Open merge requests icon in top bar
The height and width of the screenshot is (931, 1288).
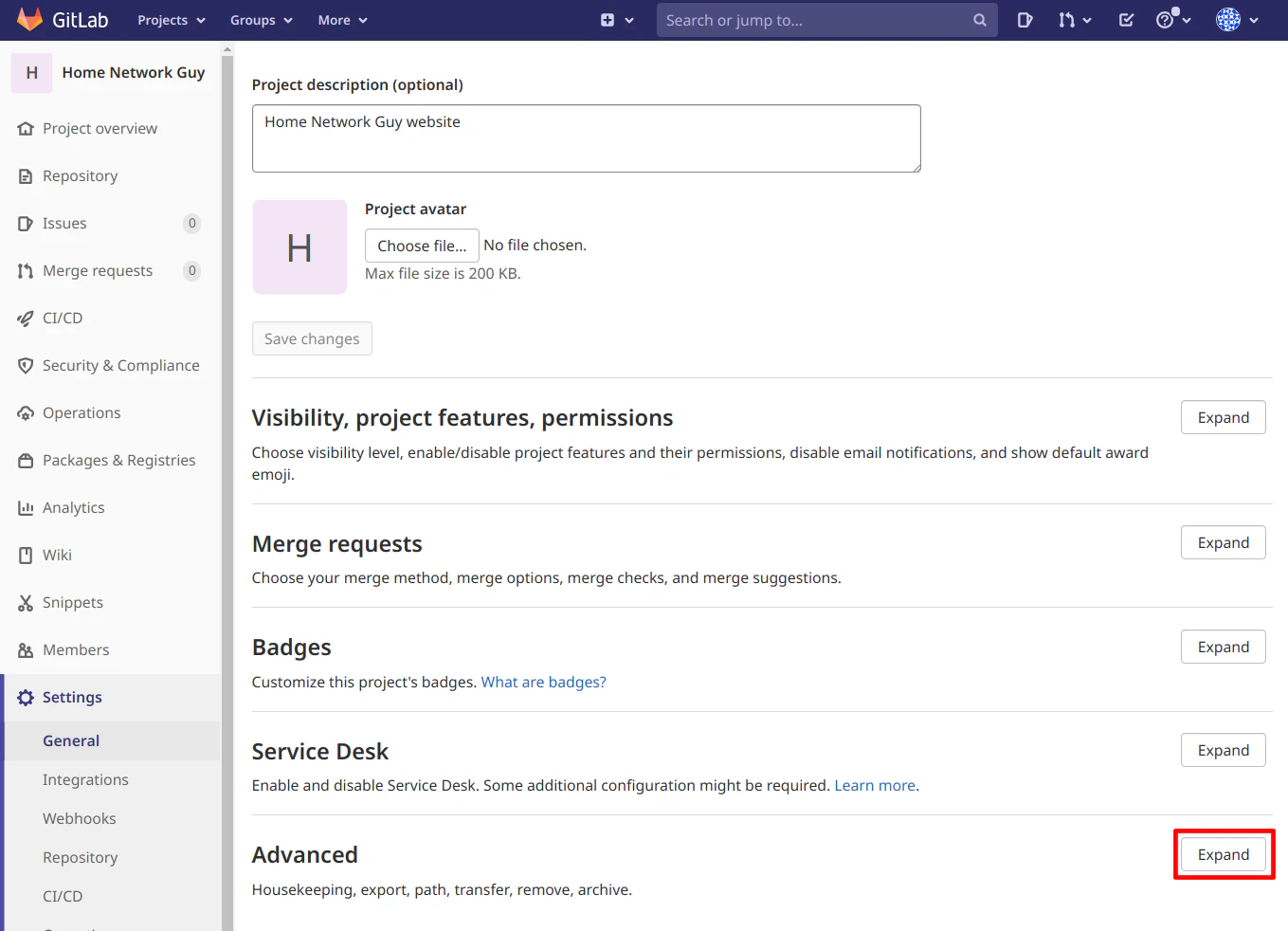pos(1067,20)
